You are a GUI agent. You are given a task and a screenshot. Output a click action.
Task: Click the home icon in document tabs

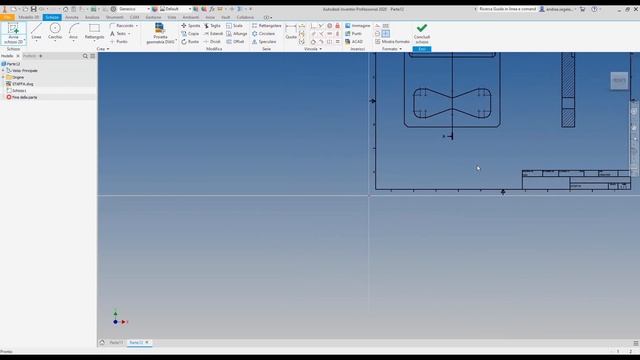(102, 343)
